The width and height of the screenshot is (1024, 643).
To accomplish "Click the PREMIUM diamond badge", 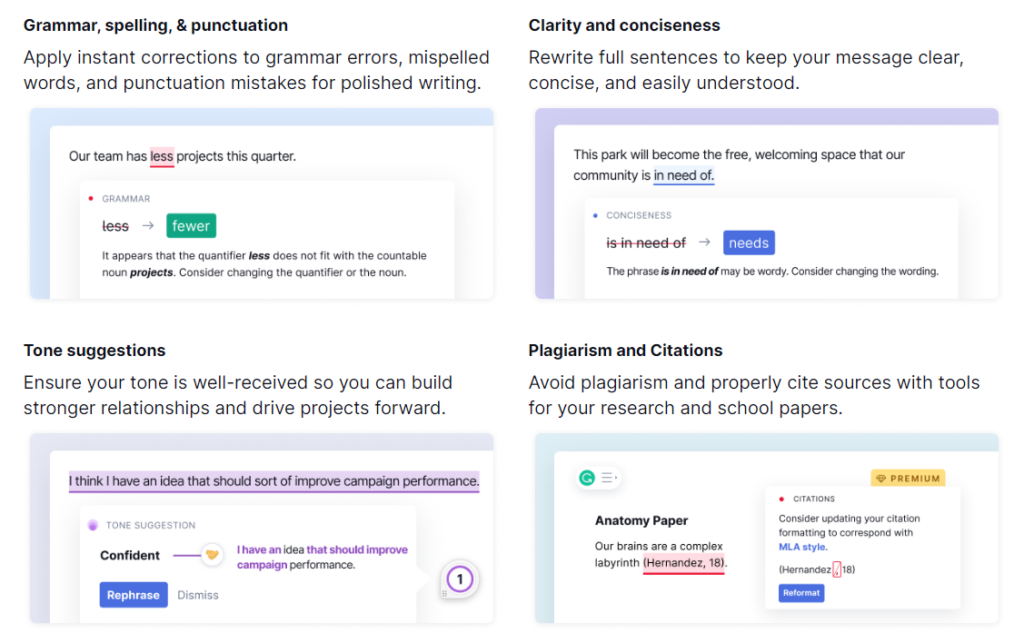I will click(908, 478).
